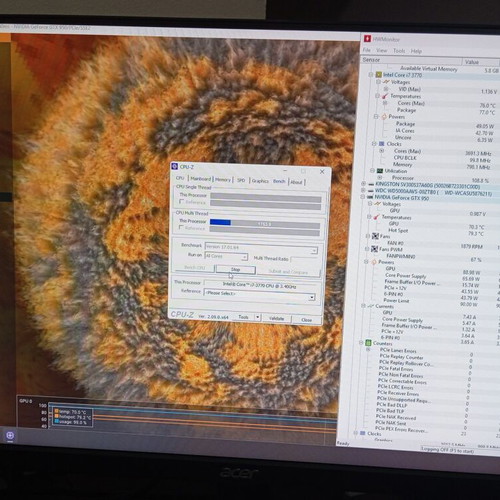Open the taskbar app icon at bottom left

[10, 435]
